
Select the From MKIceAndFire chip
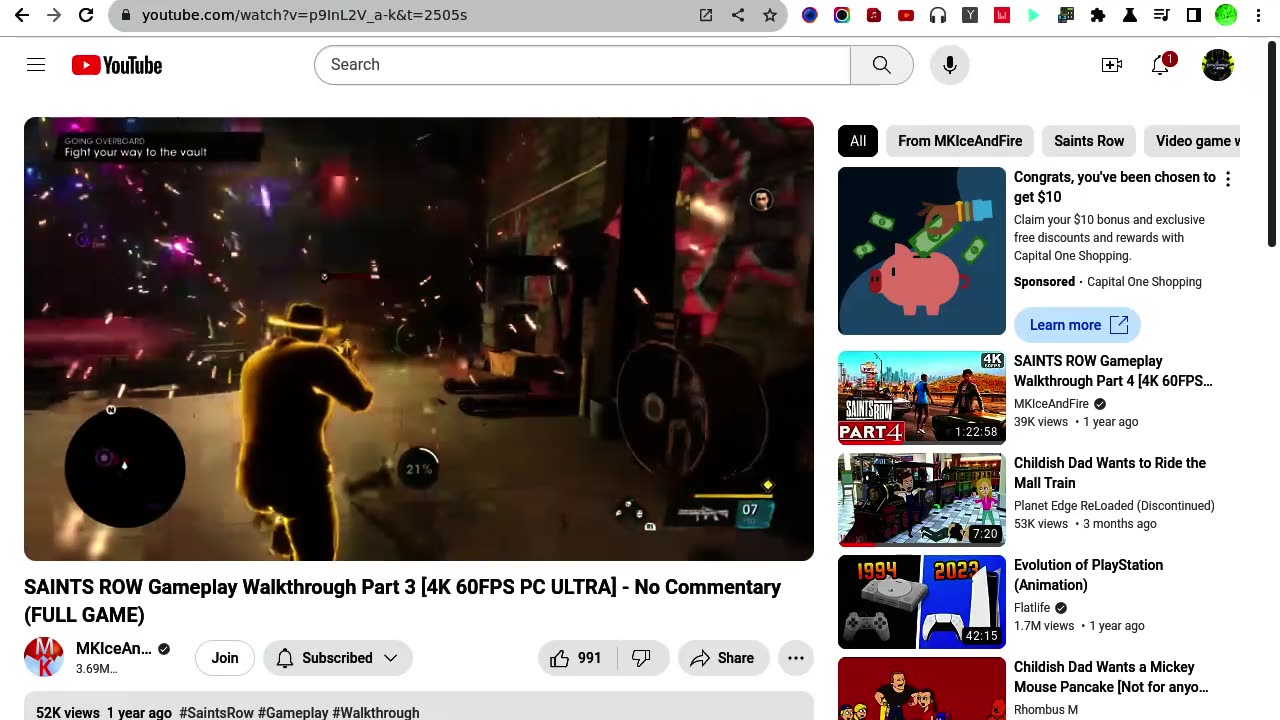point(960,141)
